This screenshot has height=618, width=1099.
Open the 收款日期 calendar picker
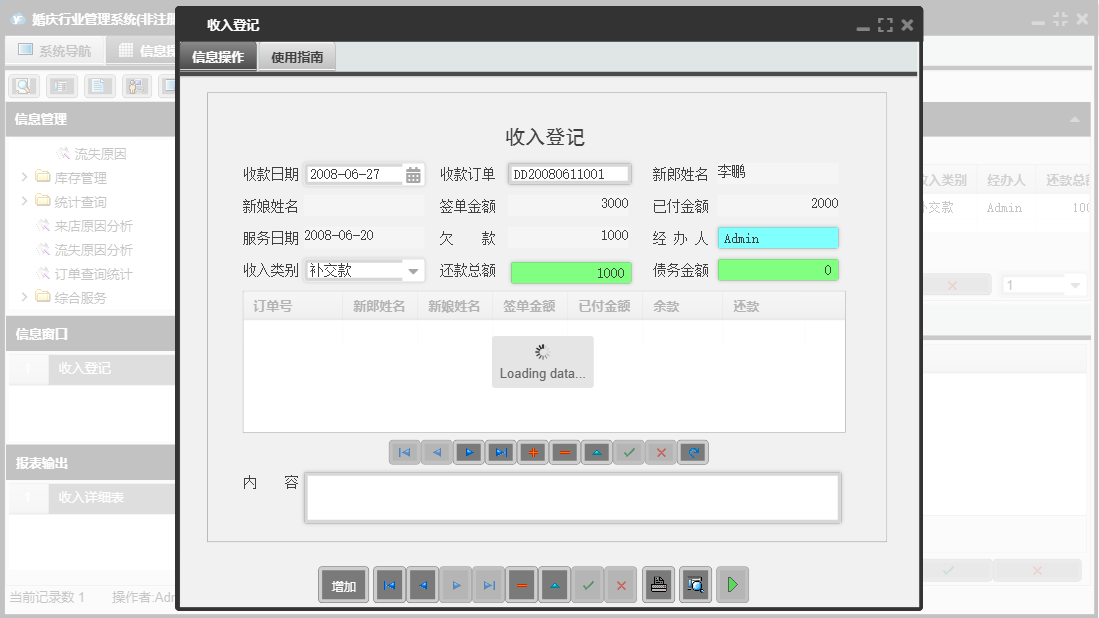pyautogui.click(x=413, y=173)
